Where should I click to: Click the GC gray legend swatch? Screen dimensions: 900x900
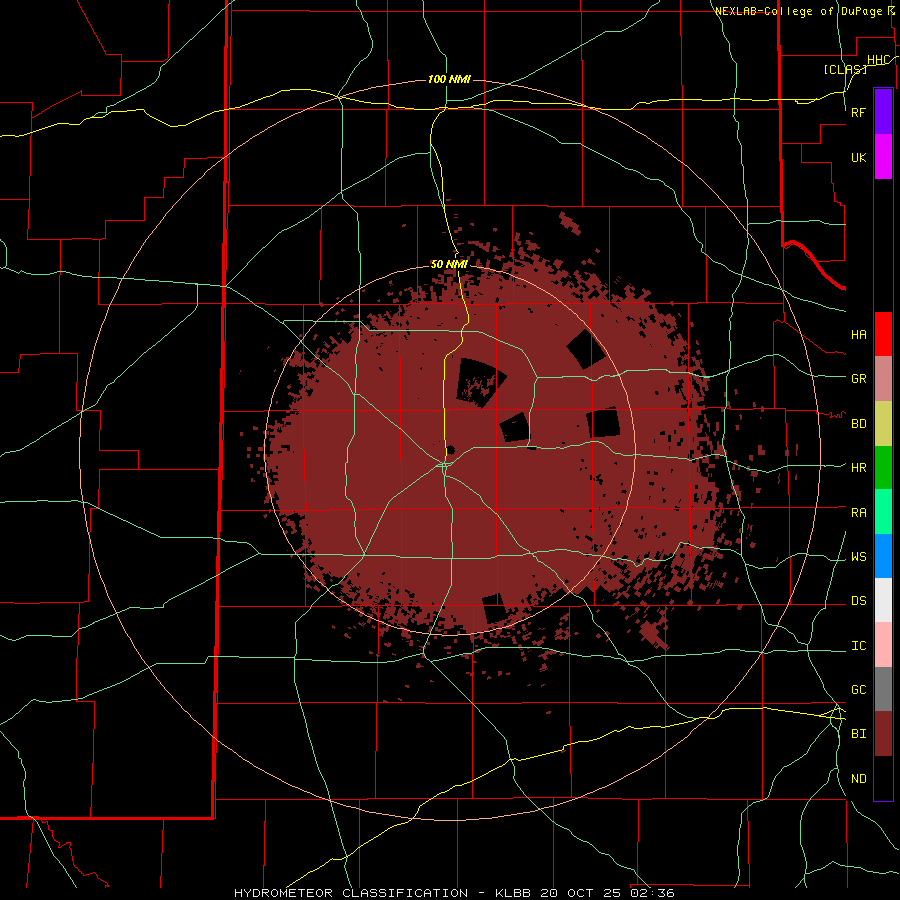pyautogui.click(x=883, y=689)
